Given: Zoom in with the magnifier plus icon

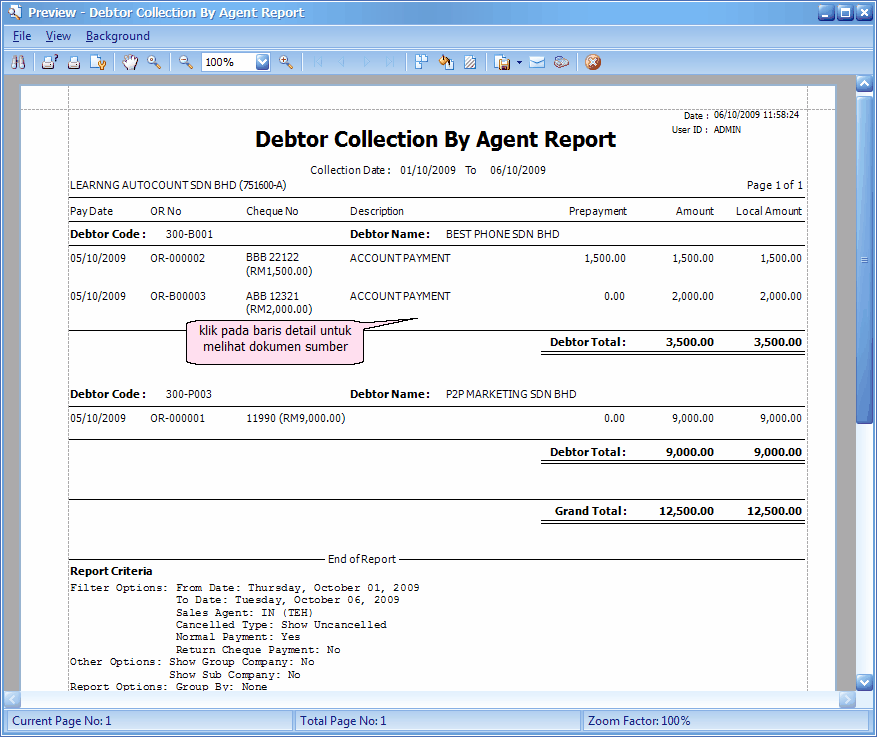Looking at the screenshot, I should [287, 62].
